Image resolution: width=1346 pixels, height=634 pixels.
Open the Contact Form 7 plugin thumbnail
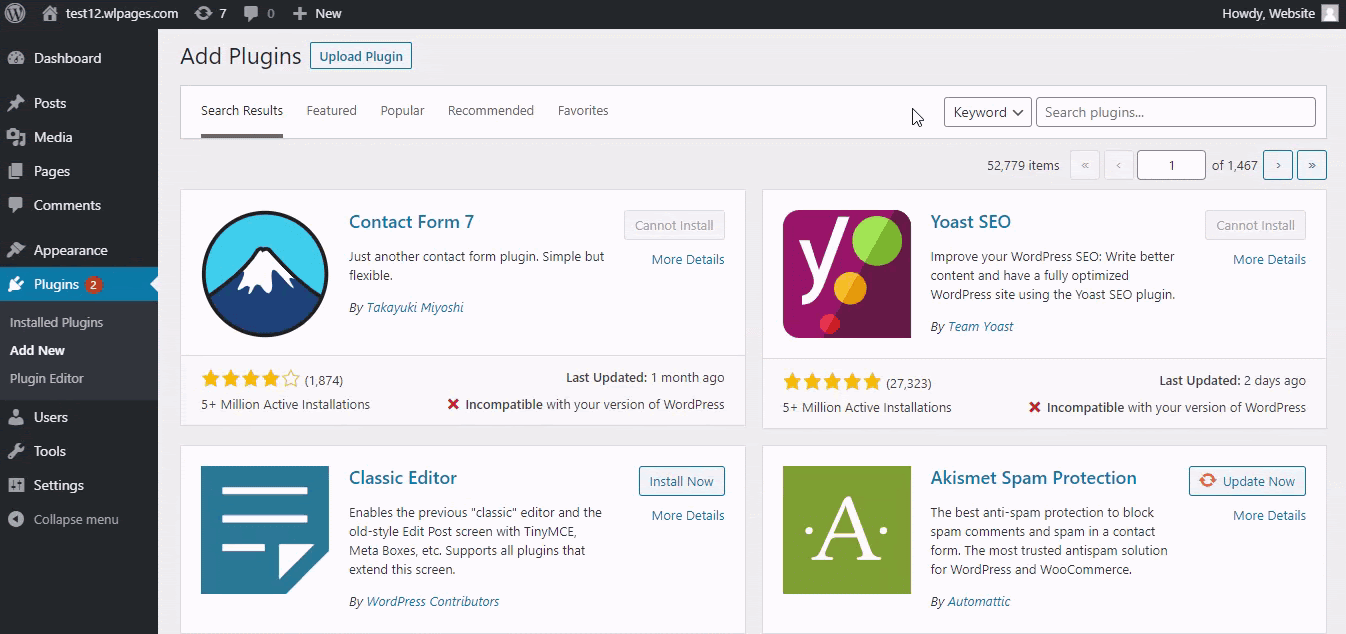coord(265,274)
